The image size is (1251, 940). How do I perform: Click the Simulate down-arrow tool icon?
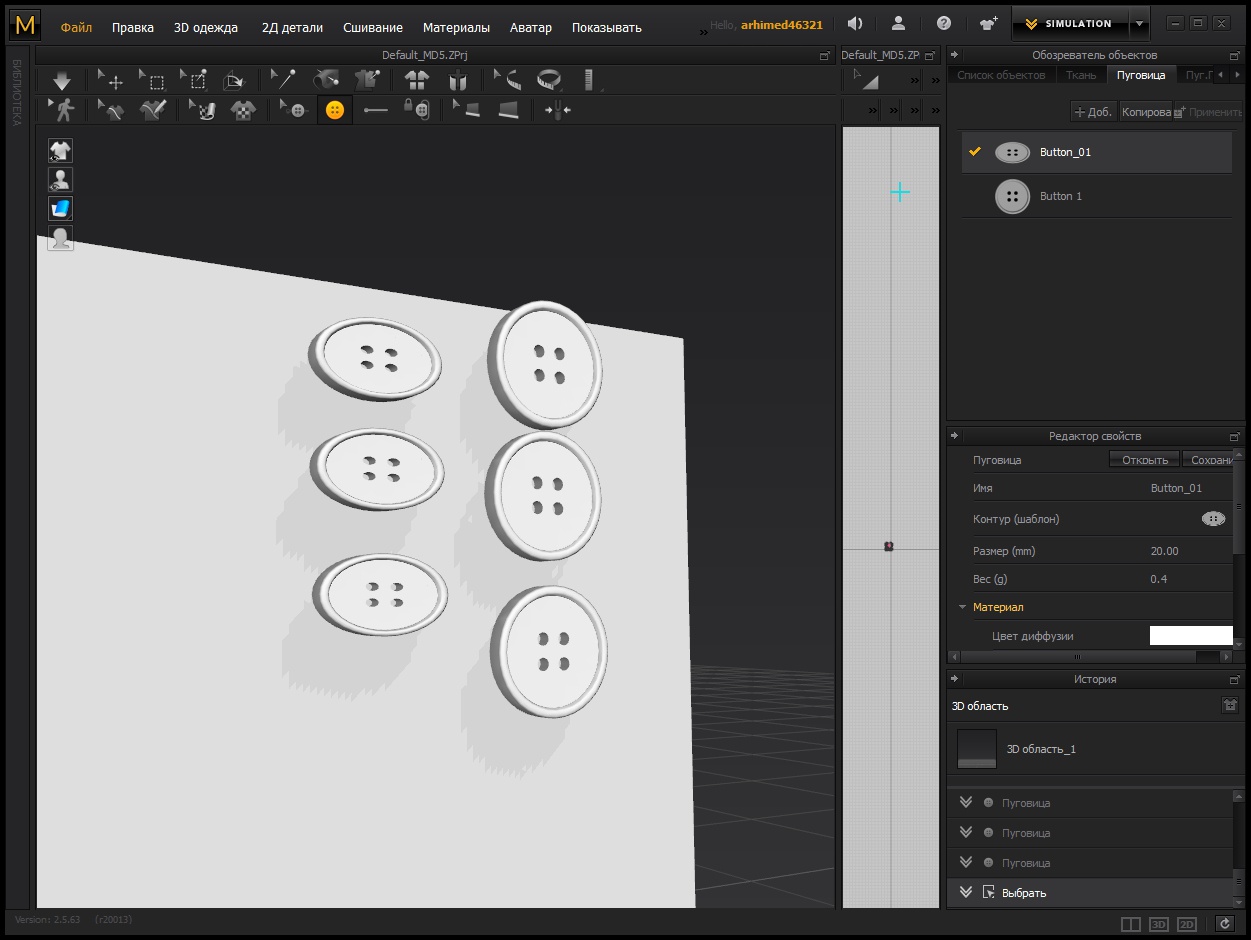(x=62, y=81)
